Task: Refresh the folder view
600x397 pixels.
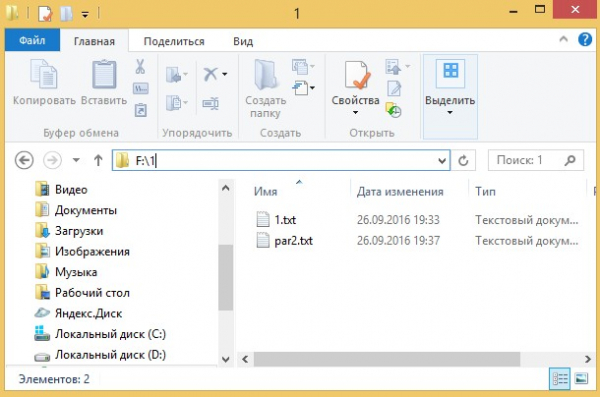Action: (463, 160)
